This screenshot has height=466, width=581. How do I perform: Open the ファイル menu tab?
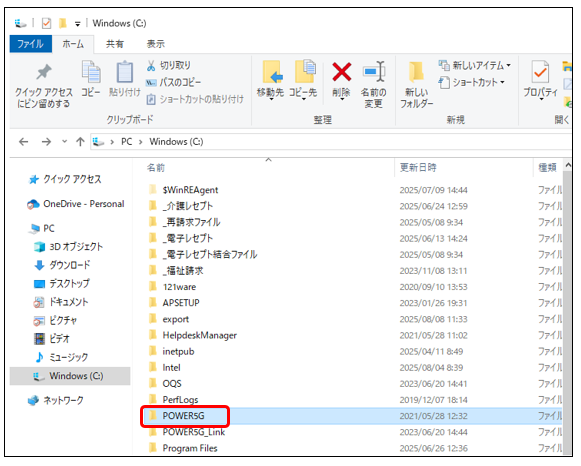[30, 44]
